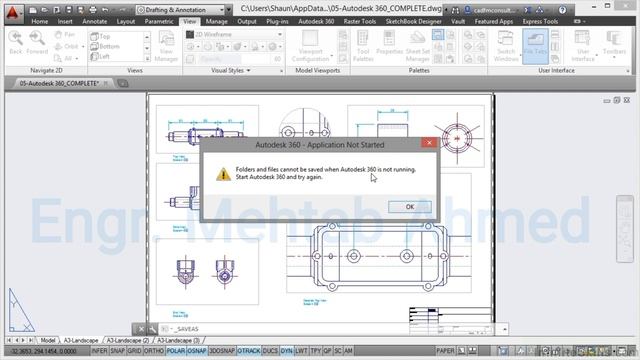Toggle GRID display in status bar
The image size is (640, 360).
click(x=134, y=351)
